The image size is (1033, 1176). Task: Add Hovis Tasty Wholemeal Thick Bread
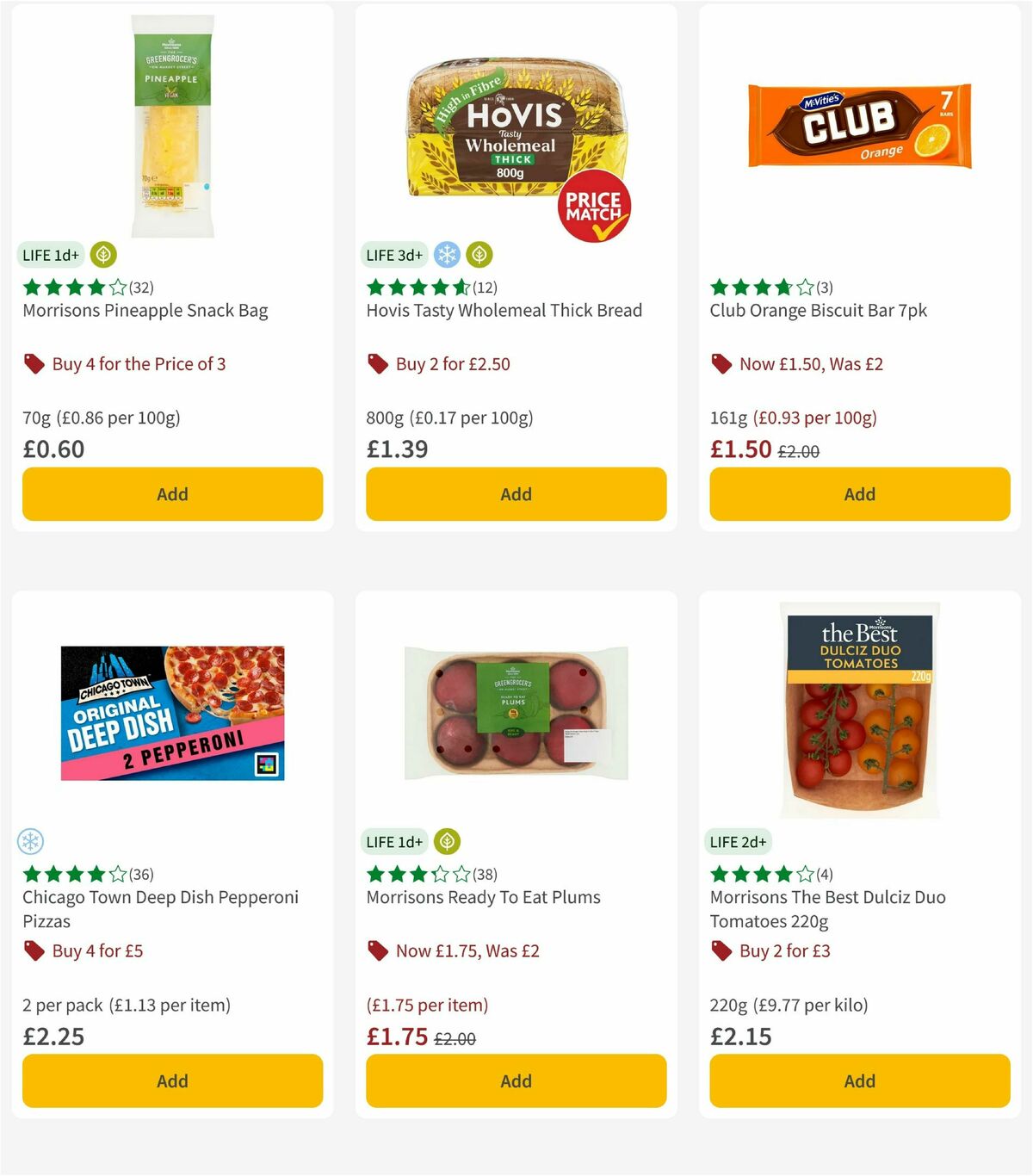tap(516, 494)
